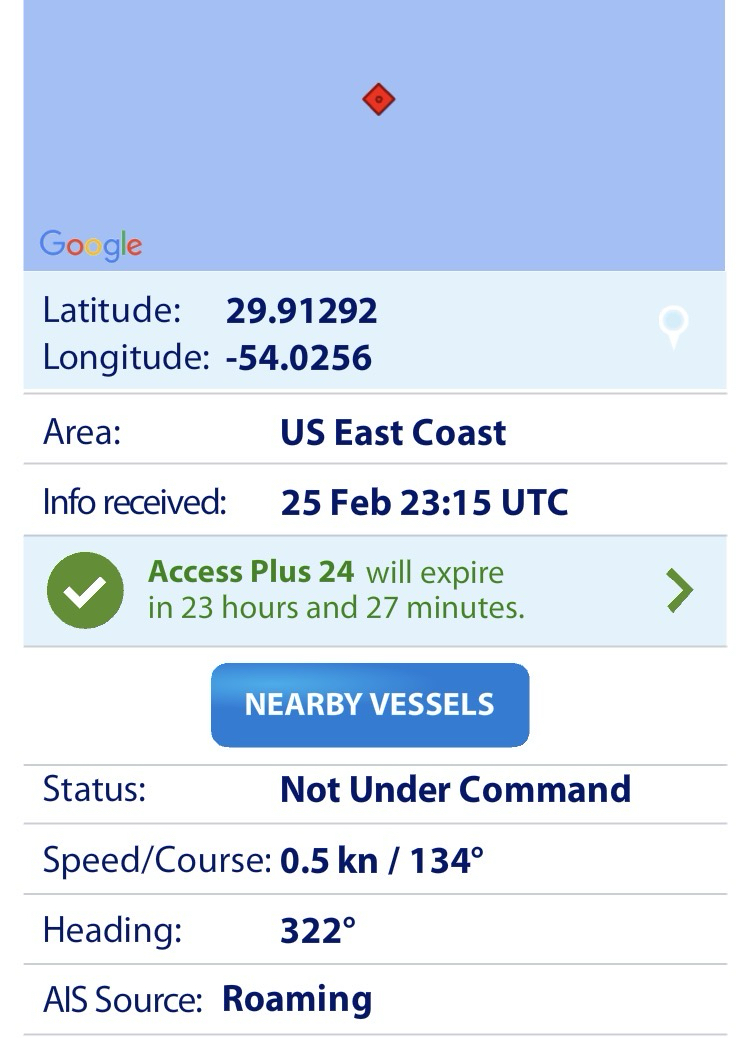Image resolution: width=750 pixels, height=1038 pixels.
Task: Tap the Status label
Action: (94, 789)
